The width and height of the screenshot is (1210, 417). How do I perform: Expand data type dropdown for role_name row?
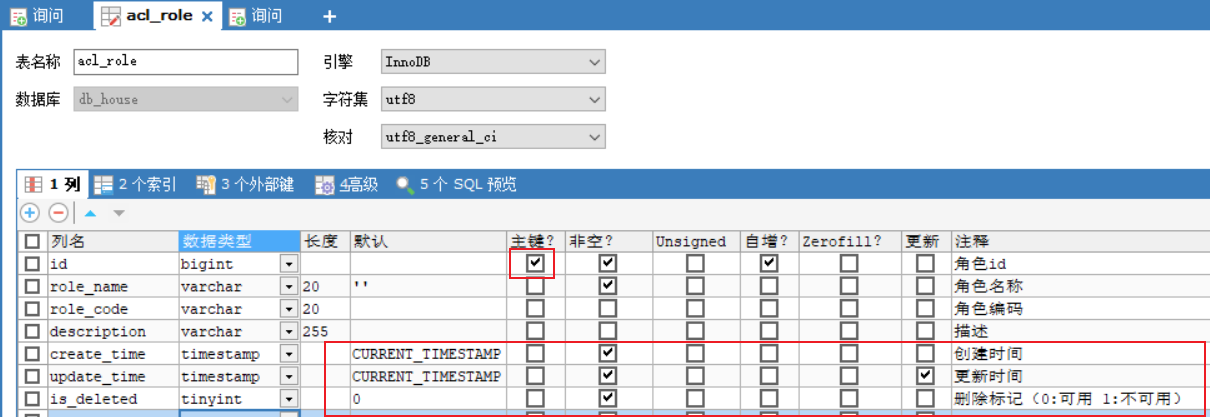click(289, 286)
